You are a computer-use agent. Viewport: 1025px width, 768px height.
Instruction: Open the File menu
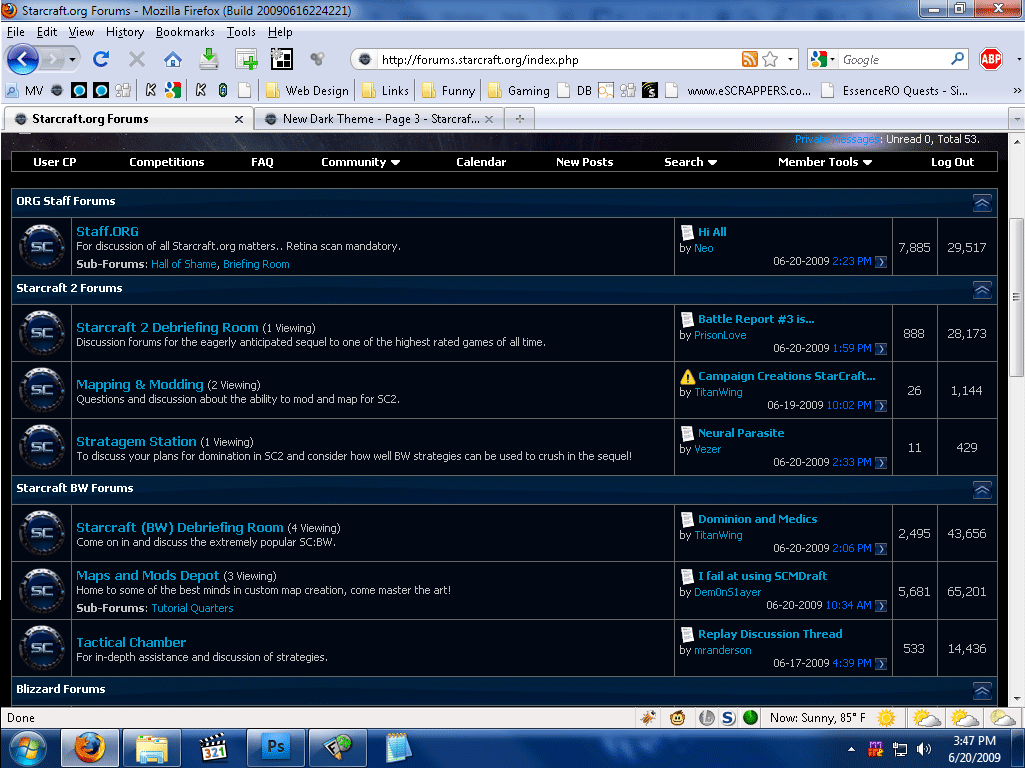(x=16, y=32)
